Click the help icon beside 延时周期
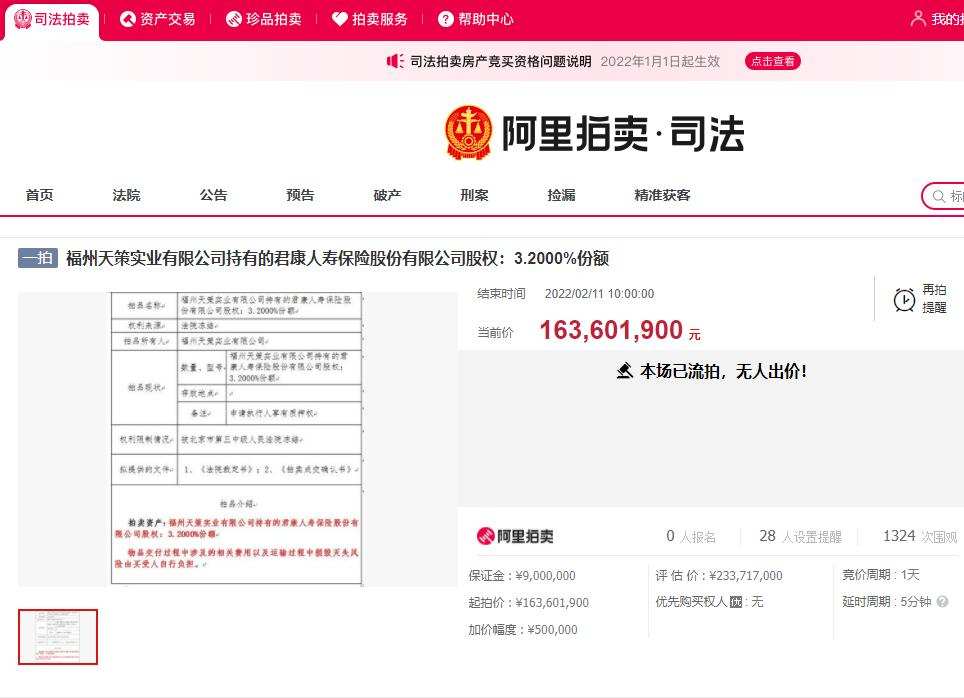This screenshot has width=964, height=698. pos(942,602)
